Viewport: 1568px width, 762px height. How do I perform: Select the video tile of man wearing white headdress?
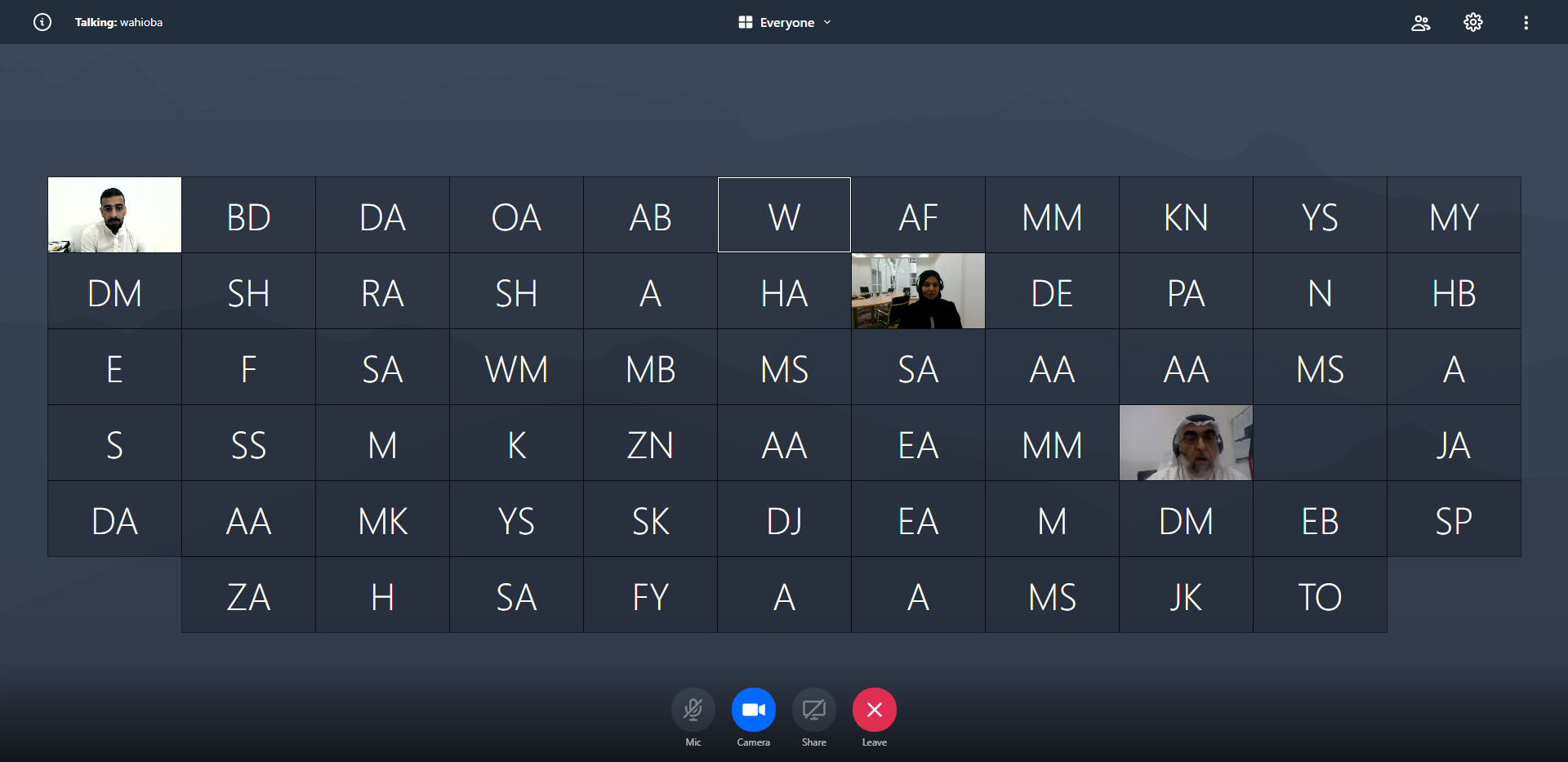(x=1186, y=443)
